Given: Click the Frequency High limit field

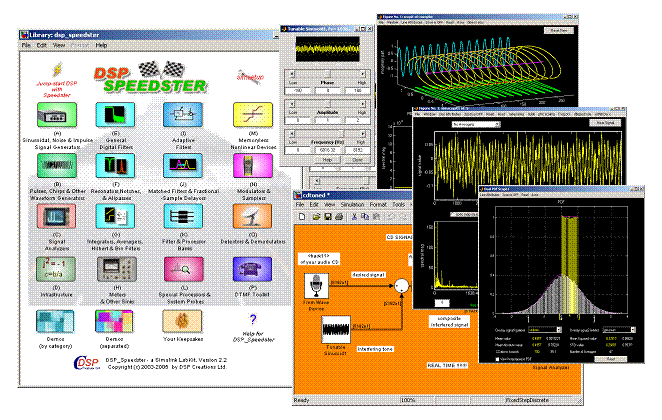Looking at the screenshot, I should (x=357, y=150).
